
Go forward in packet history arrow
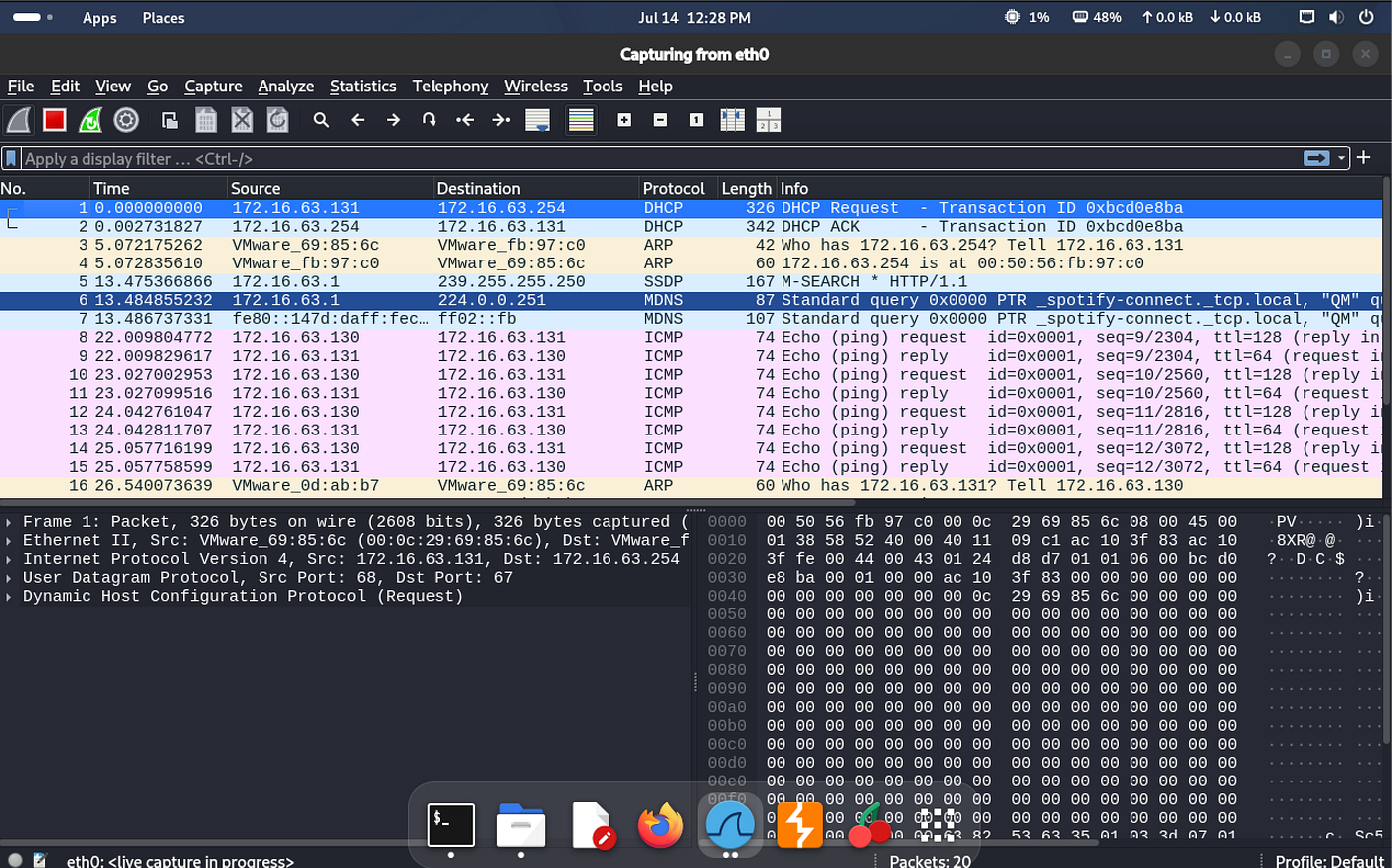click(393, 120)
